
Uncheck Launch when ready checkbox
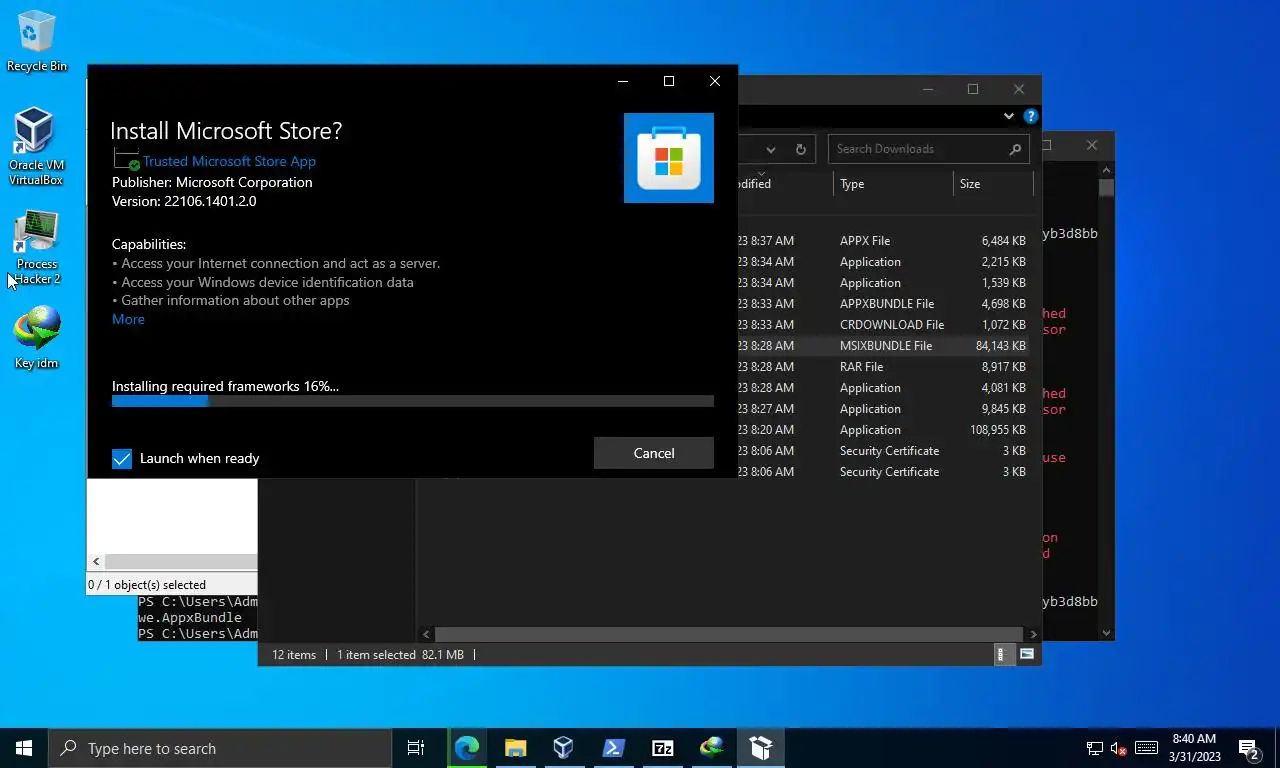point(122,458)
